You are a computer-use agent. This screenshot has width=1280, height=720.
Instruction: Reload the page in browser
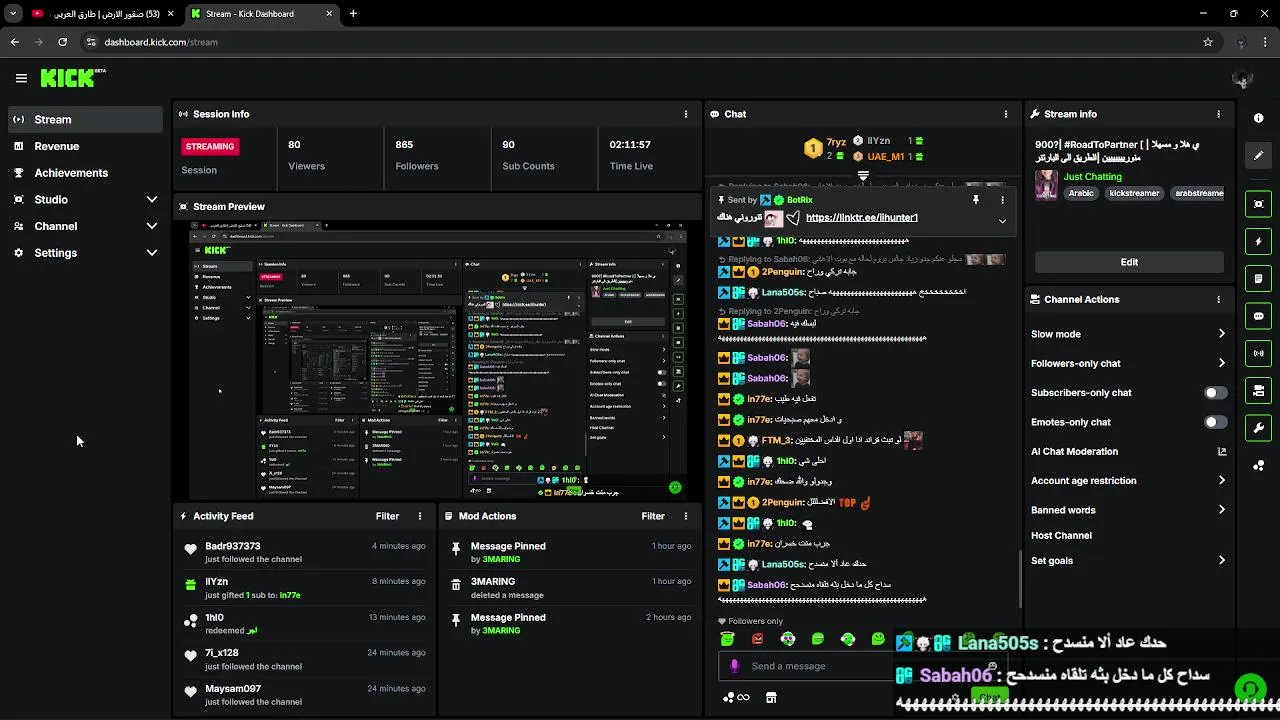pyautogui.click(x=62, y=42)
